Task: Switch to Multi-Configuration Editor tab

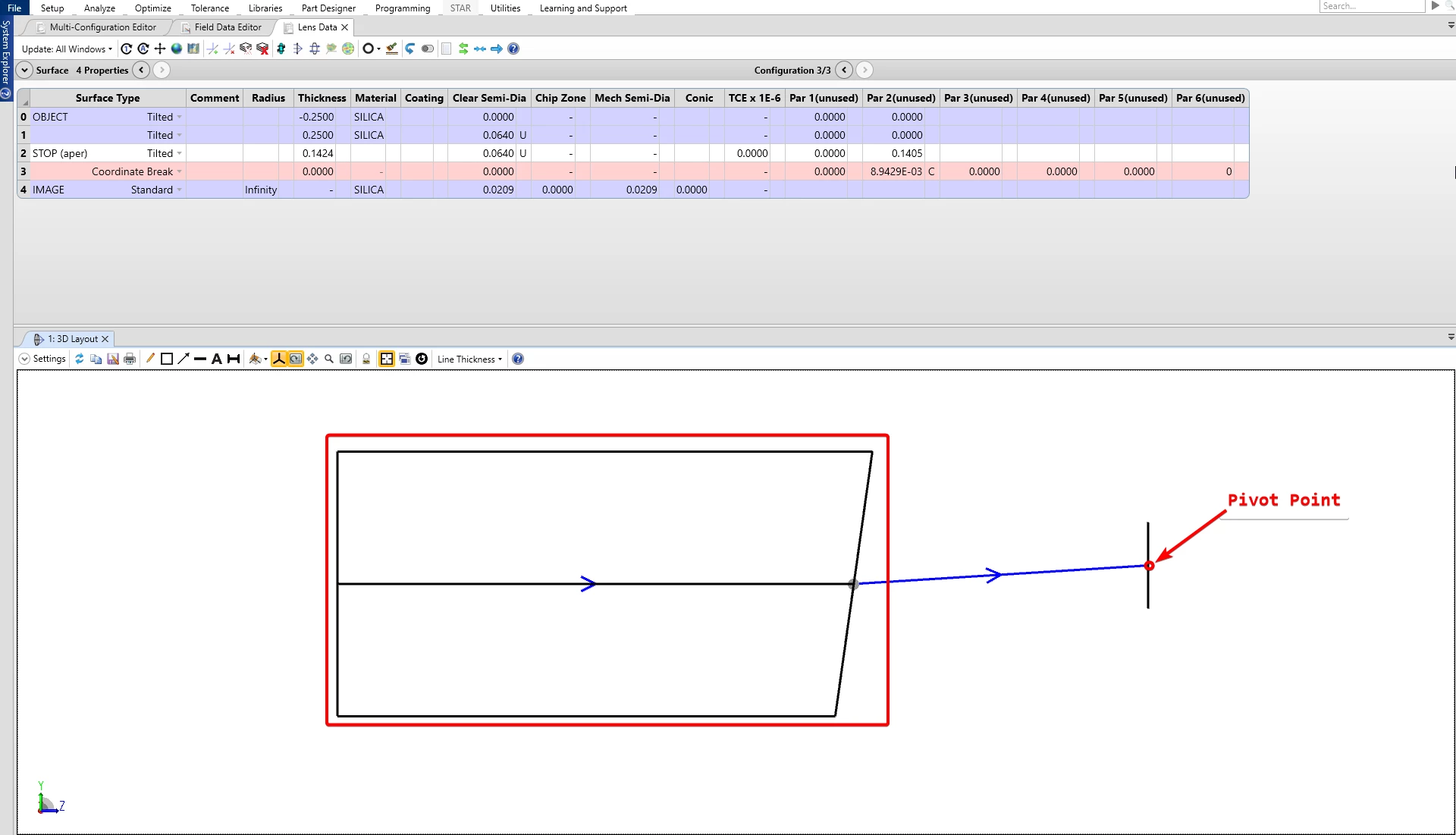Action: pos(102,27)
